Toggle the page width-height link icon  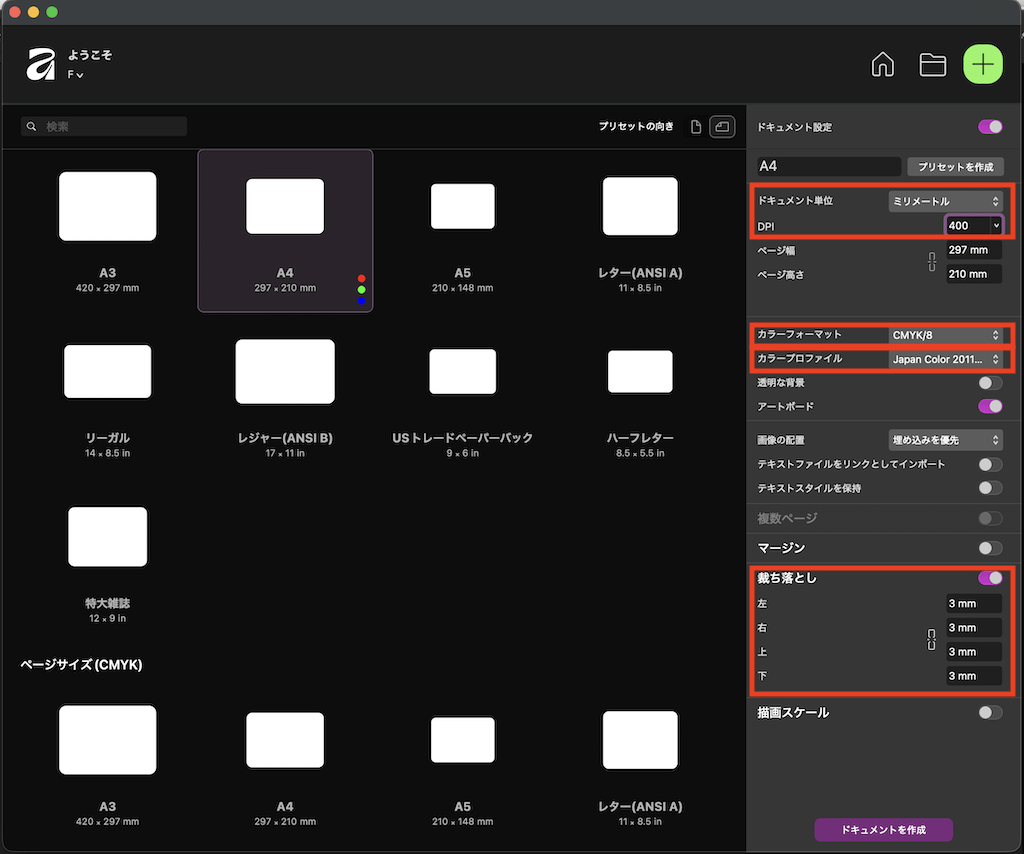click(x=932, y=262)
